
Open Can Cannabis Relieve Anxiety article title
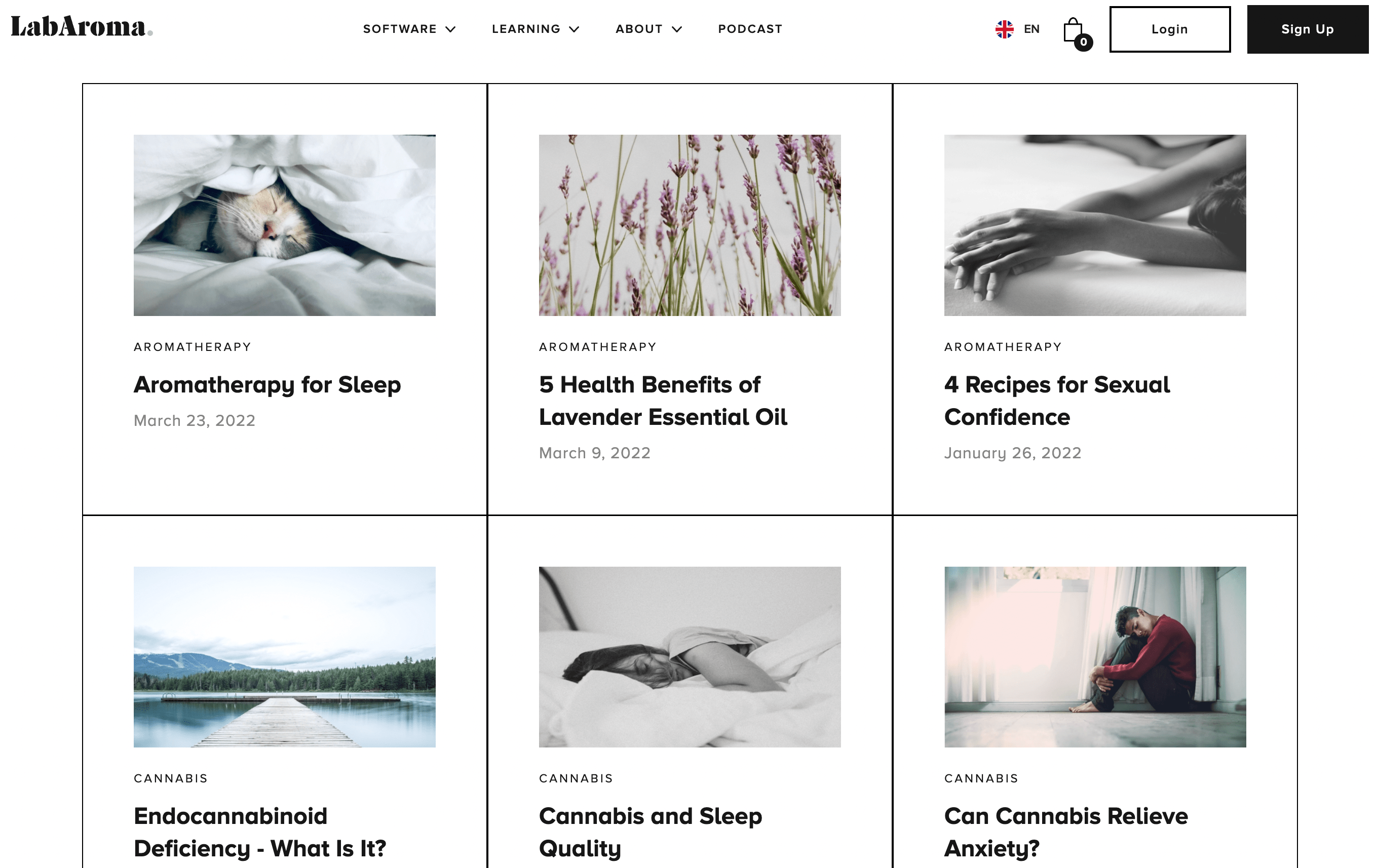(x=1066, y=832)
